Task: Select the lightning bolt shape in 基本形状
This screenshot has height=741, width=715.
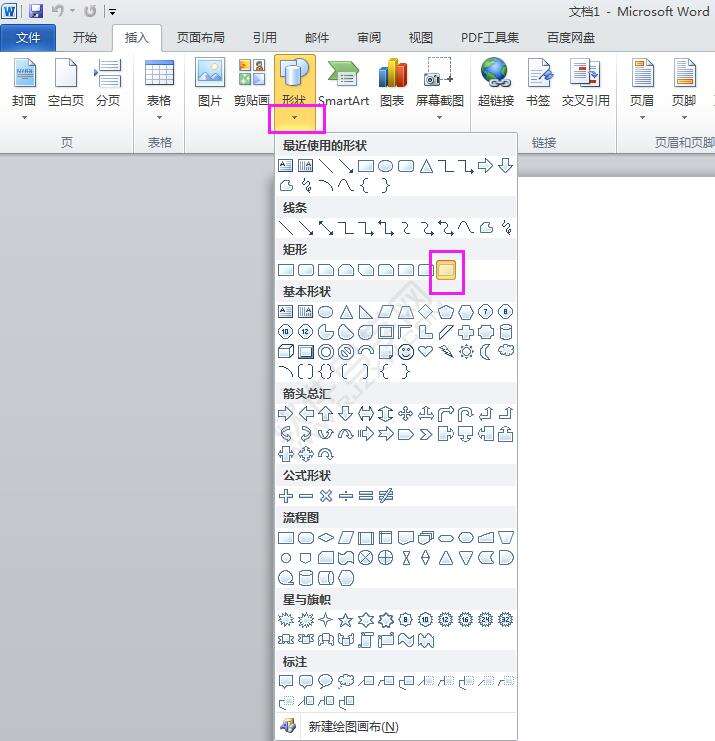Action: click(x=446, y=352)
